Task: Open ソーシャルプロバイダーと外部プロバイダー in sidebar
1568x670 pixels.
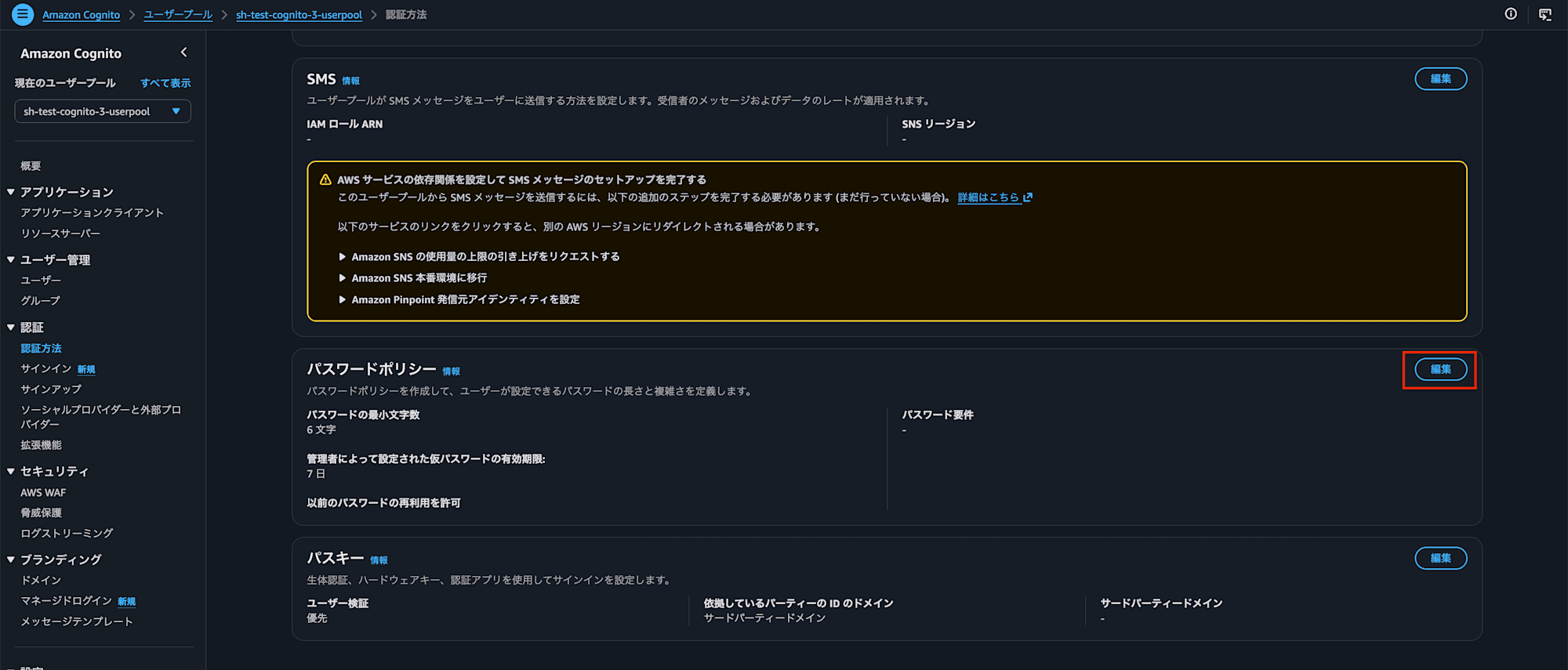Action: coord(101,417)
